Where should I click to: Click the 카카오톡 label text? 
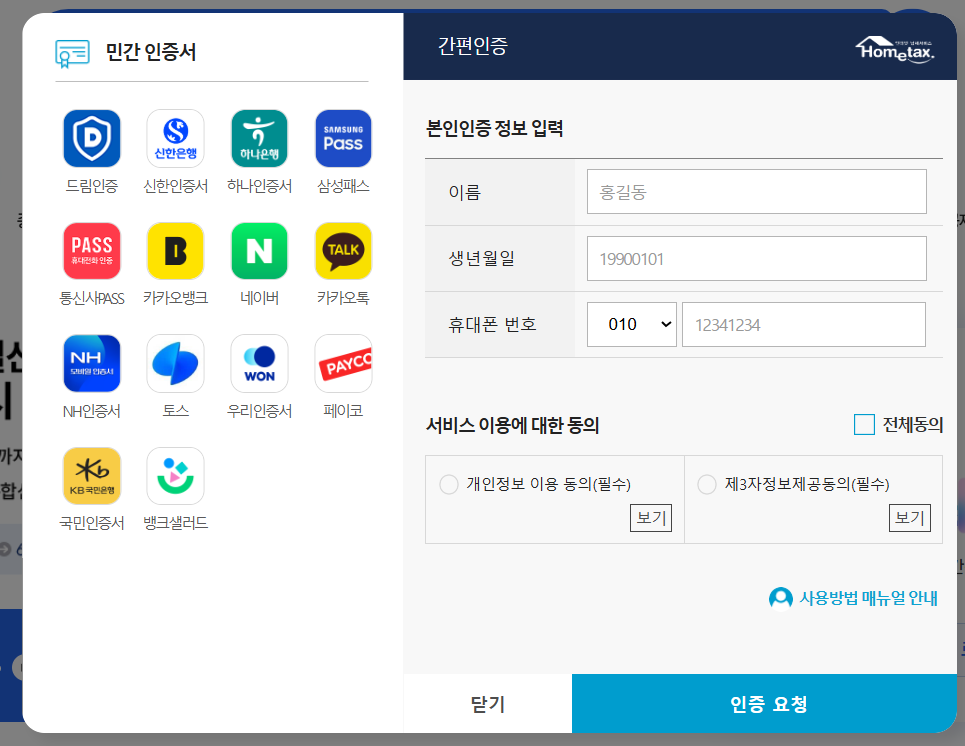[x=343, y=299]
